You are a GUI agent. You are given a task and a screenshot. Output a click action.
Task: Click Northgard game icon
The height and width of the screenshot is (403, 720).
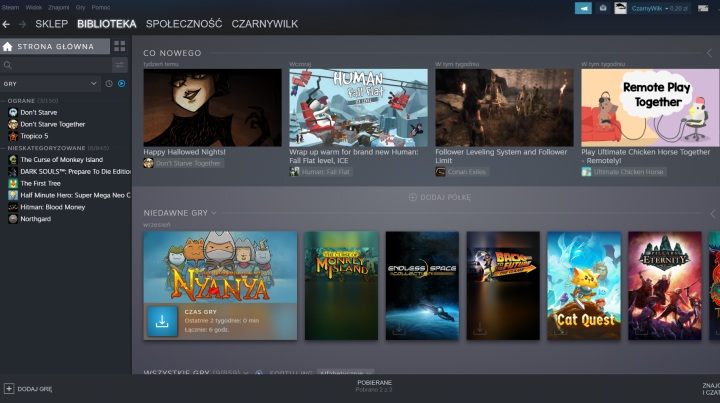[x=13, y=219]
